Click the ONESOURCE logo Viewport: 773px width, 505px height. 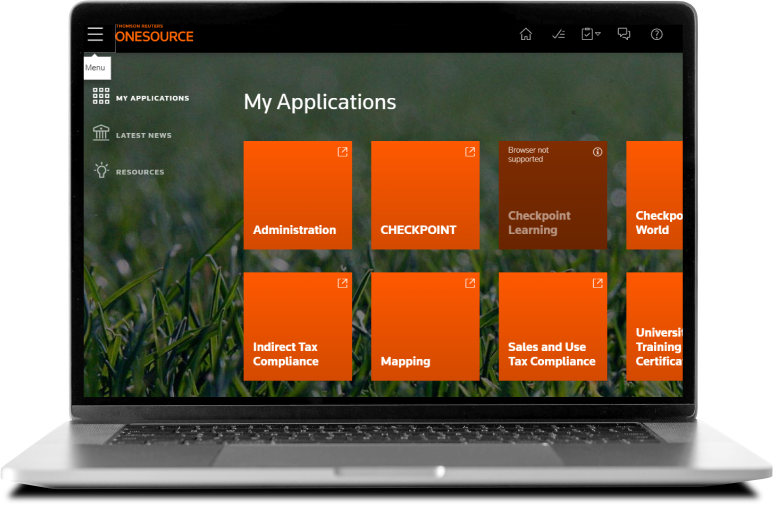tap(154, 35)
